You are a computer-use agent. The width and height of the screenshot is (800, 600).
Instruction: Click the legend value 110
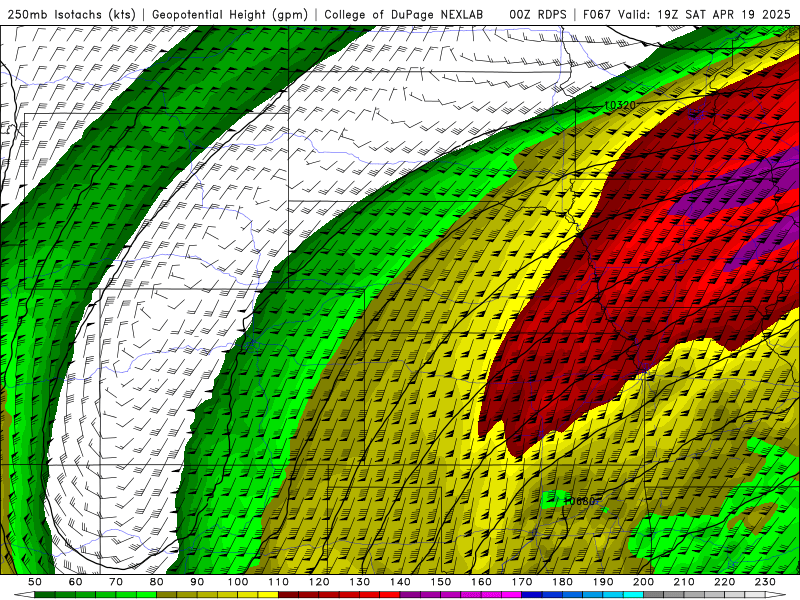pos(278,582)
